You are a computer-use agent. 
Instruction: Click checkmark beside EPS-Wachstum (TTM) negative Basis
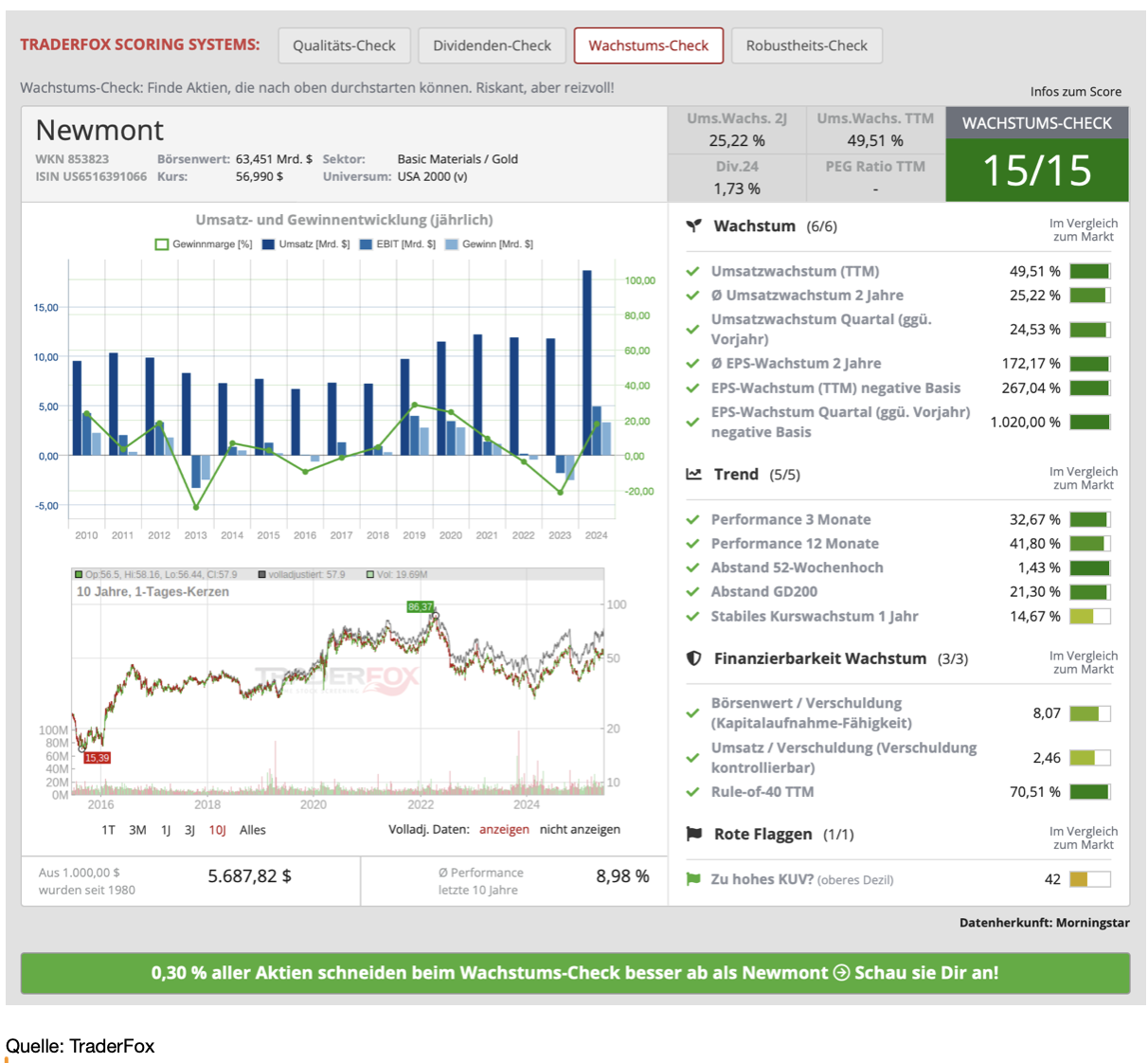tap(693, 388)
